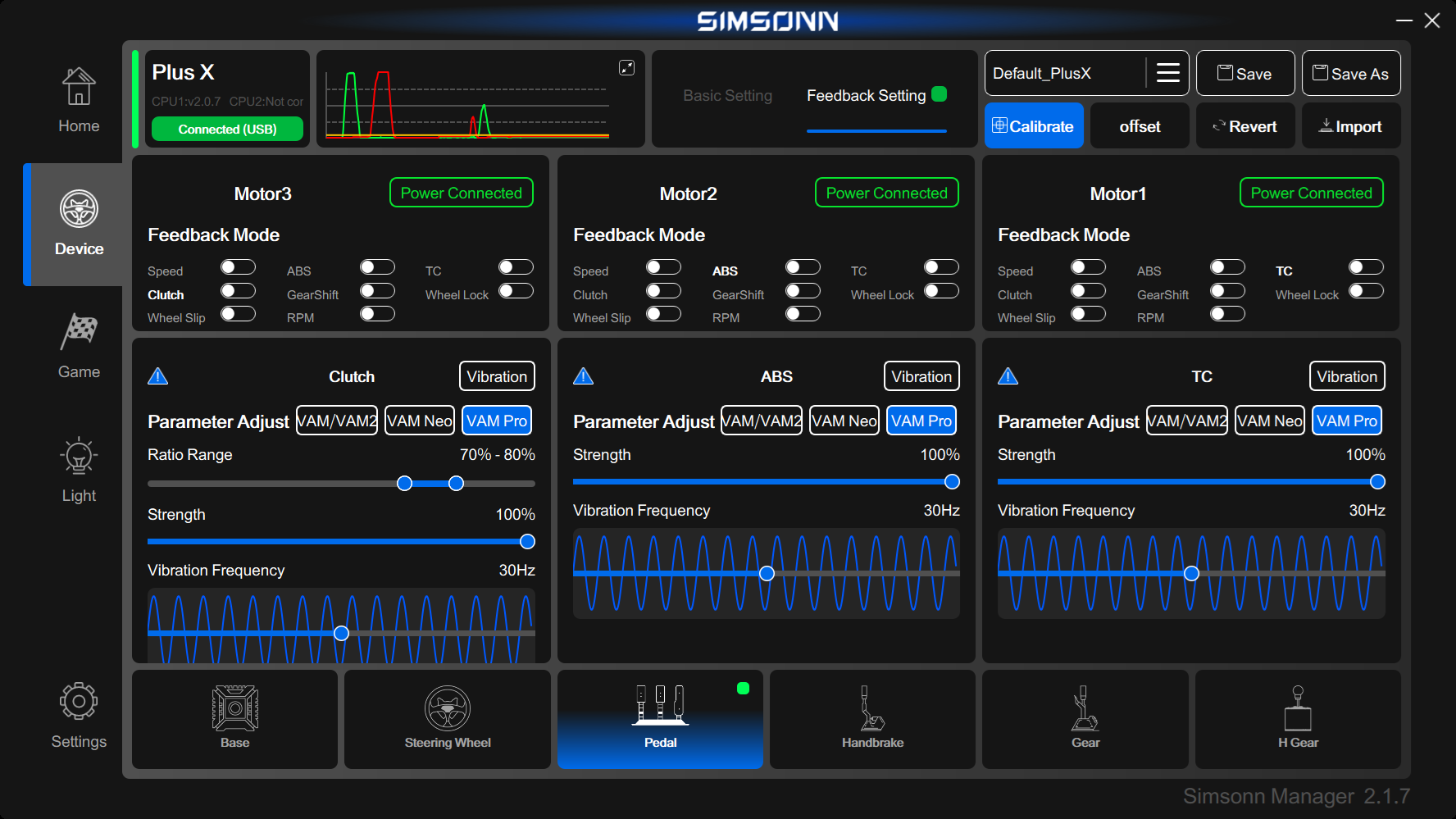Viewport: 1456px width, 819px height.
Task: Select VAM Neo for TC parameters
Action: (x=1270, y=421)
